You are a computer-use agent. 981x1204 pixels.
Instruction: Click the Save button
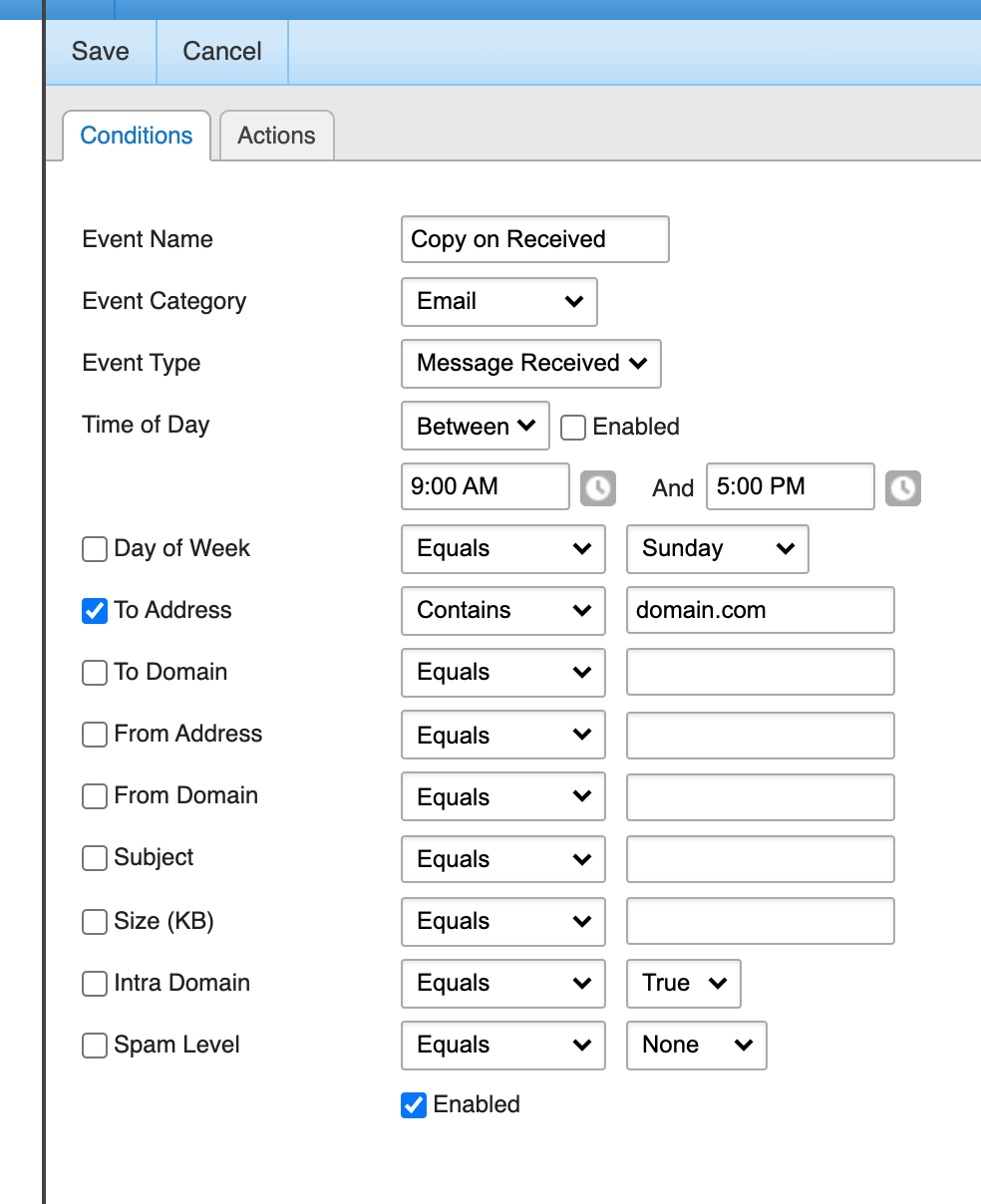[101, 52]
